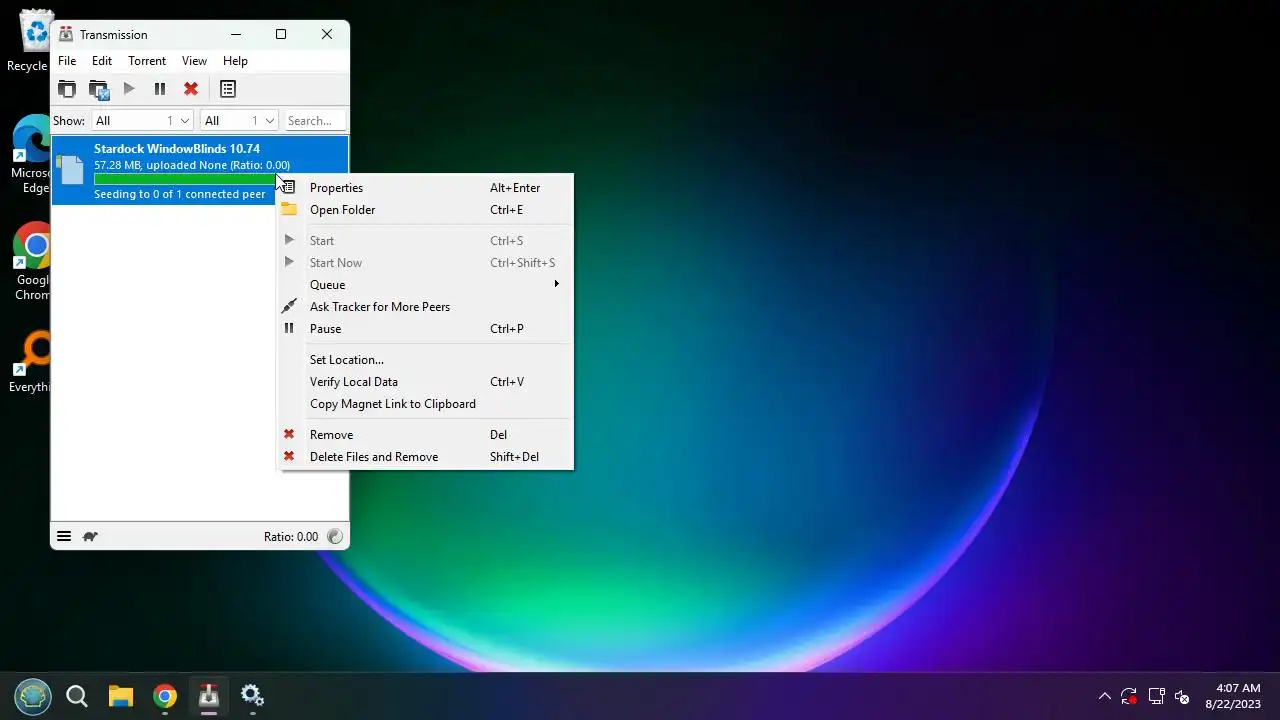This screenshot has width=1280, height=720.
Task: Click the sync update tray icon
Action: pos(1129,696)
